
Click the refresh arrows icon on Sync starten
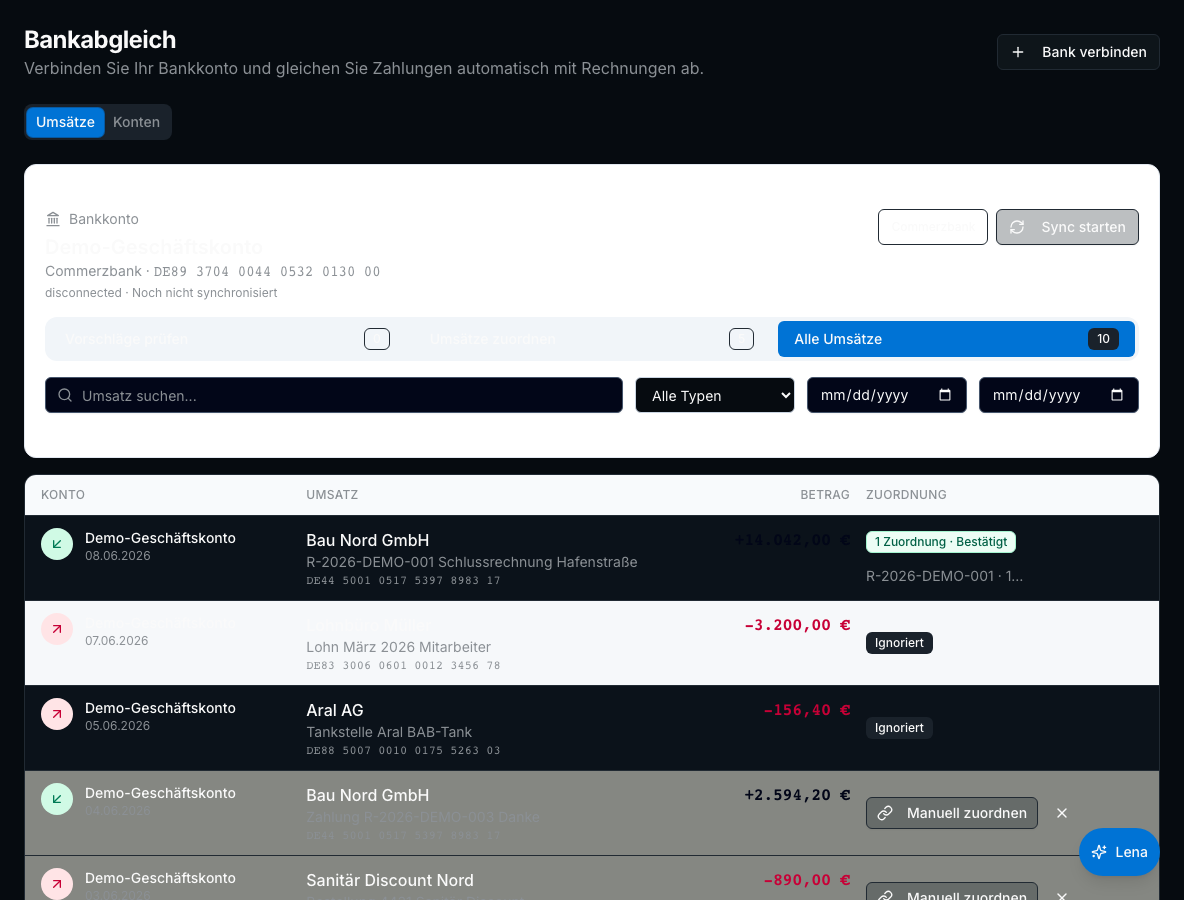[1017, 227]
